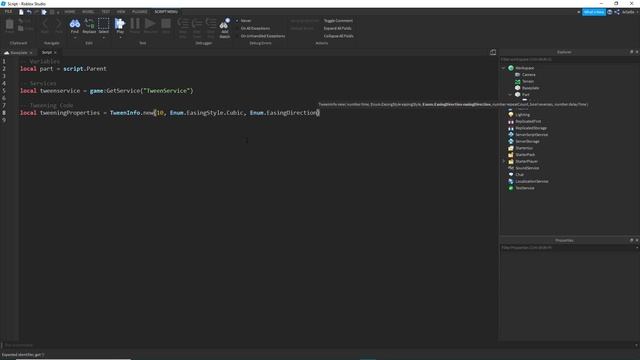Select the On All Exceptions option
The width and height of the screenshot is (640, 360).
point(255,28)
